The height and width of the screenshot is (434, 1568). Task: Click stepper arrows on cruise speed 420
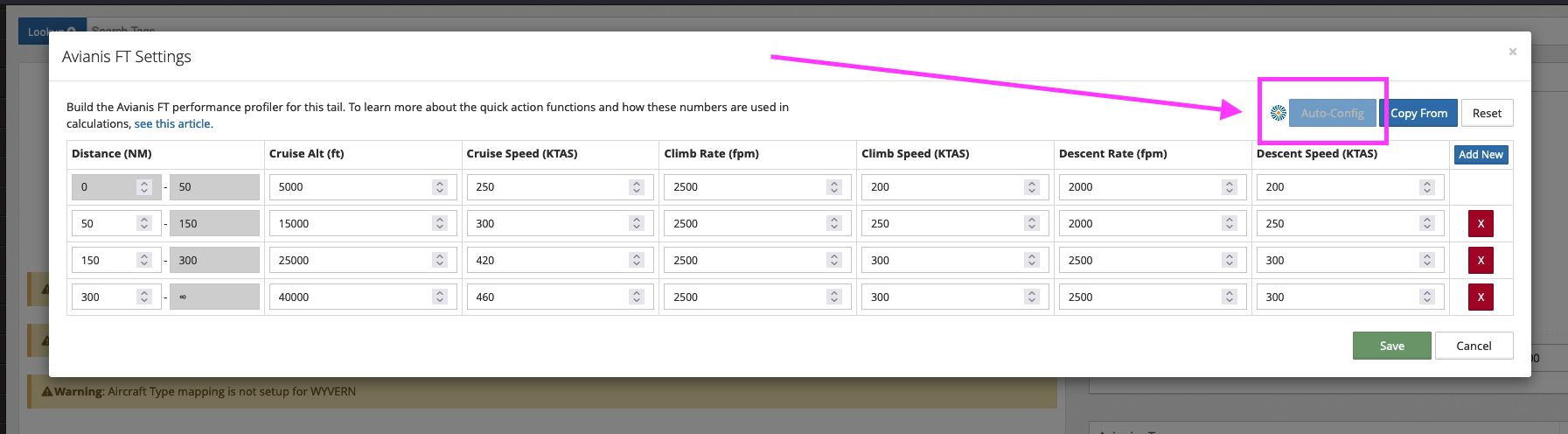[x=637, y=260]
